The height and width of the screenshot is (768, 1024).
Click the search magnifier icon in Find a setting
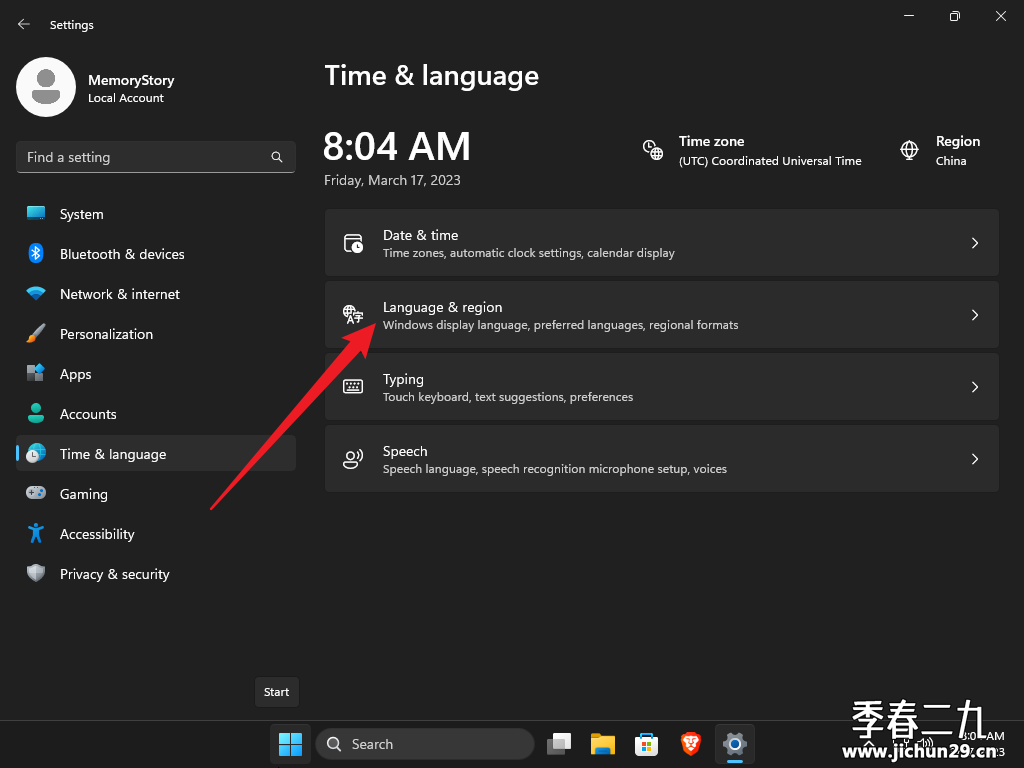[x=277, y=157]
